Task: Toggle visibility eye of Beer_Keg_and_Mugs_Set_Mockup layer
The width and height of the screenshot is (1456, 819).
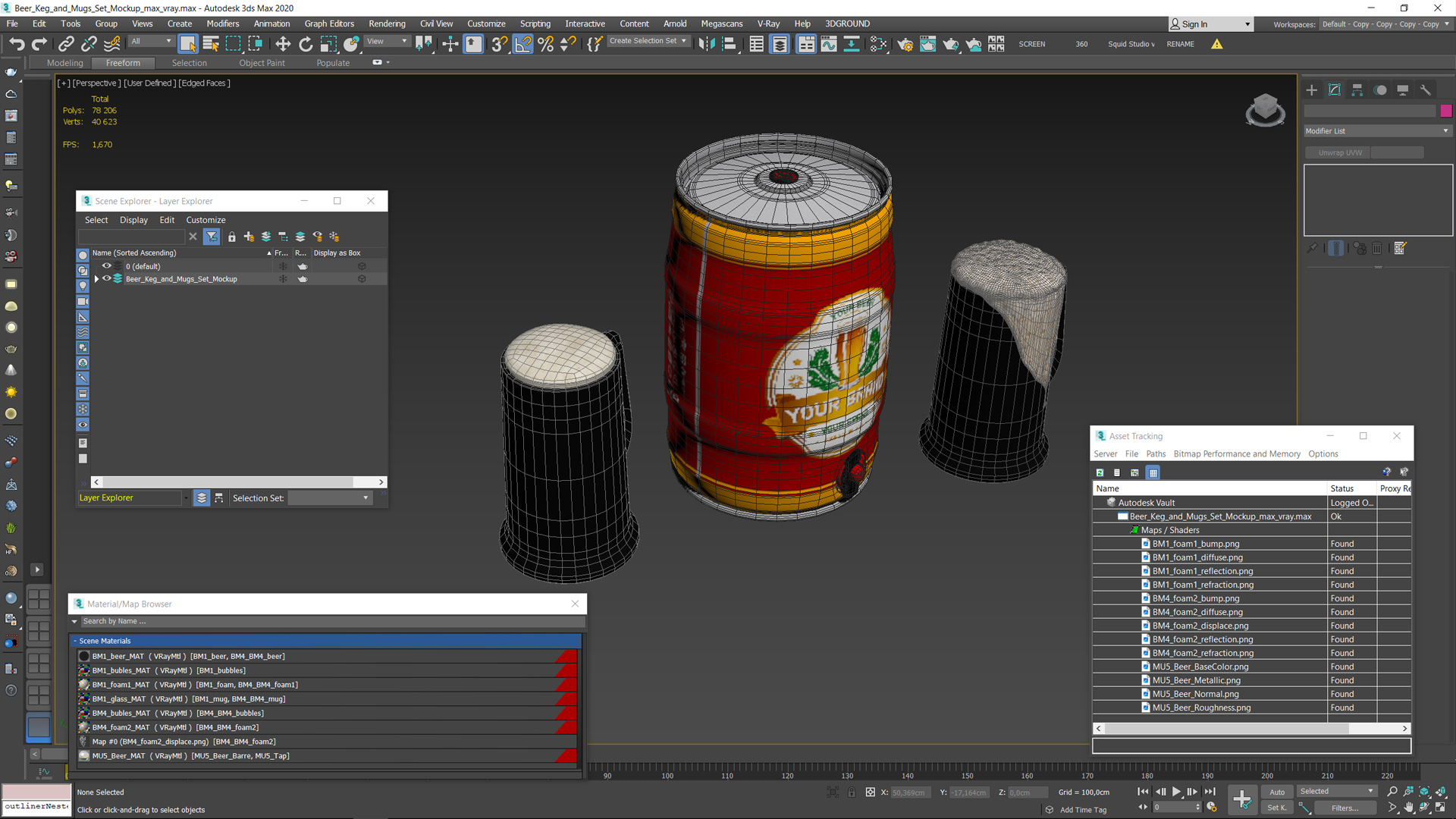Action: click(x=107, y=278)
